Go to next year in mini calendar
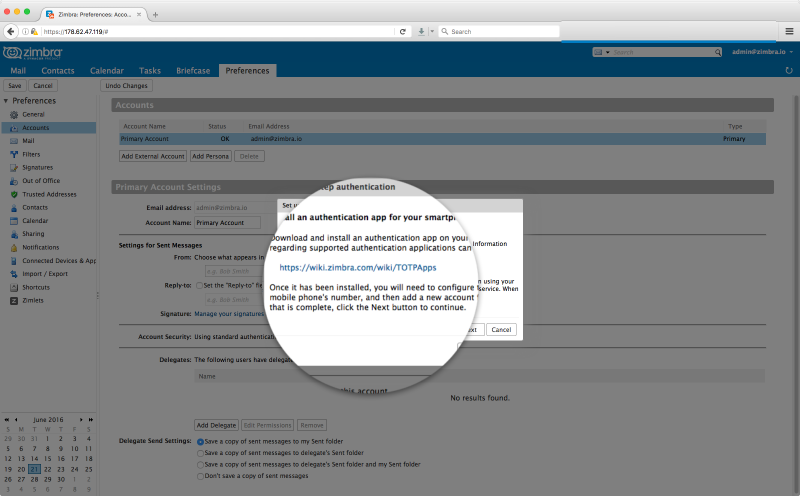The width and height of the screenshot is (800, 496). click(90, 419)
